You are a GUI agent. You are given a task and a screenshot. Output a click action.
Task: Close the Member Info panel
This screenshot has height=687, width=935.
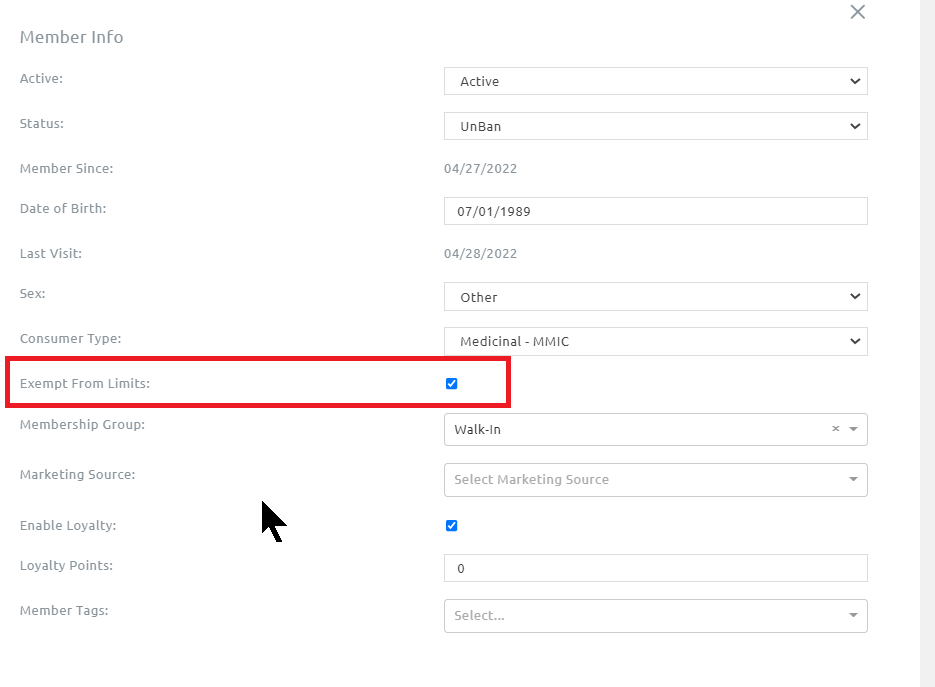(857, 12)
